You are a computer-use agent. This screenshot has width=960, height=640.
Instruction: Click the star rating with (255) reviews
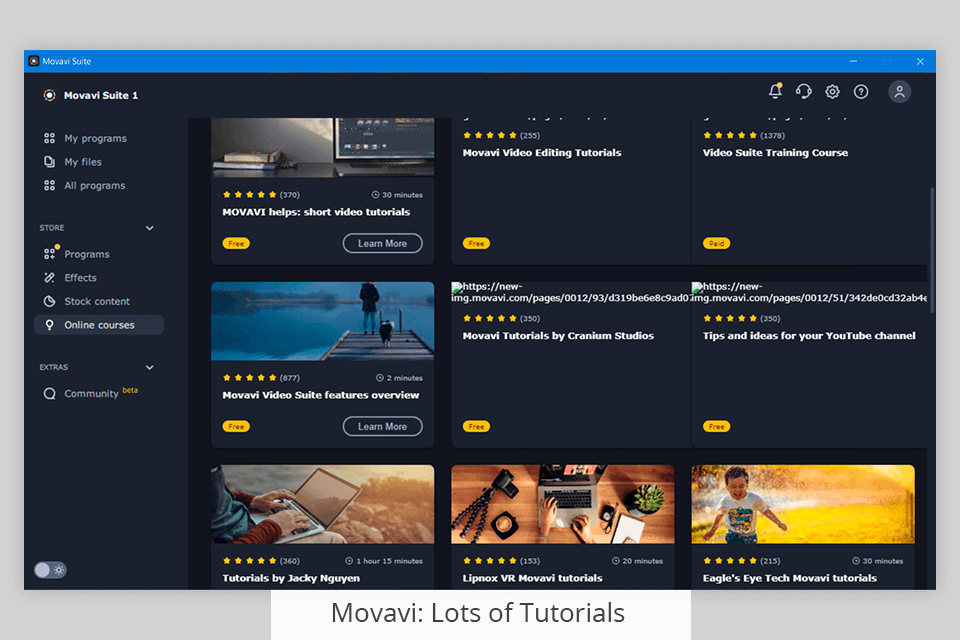tap(501, 135)
